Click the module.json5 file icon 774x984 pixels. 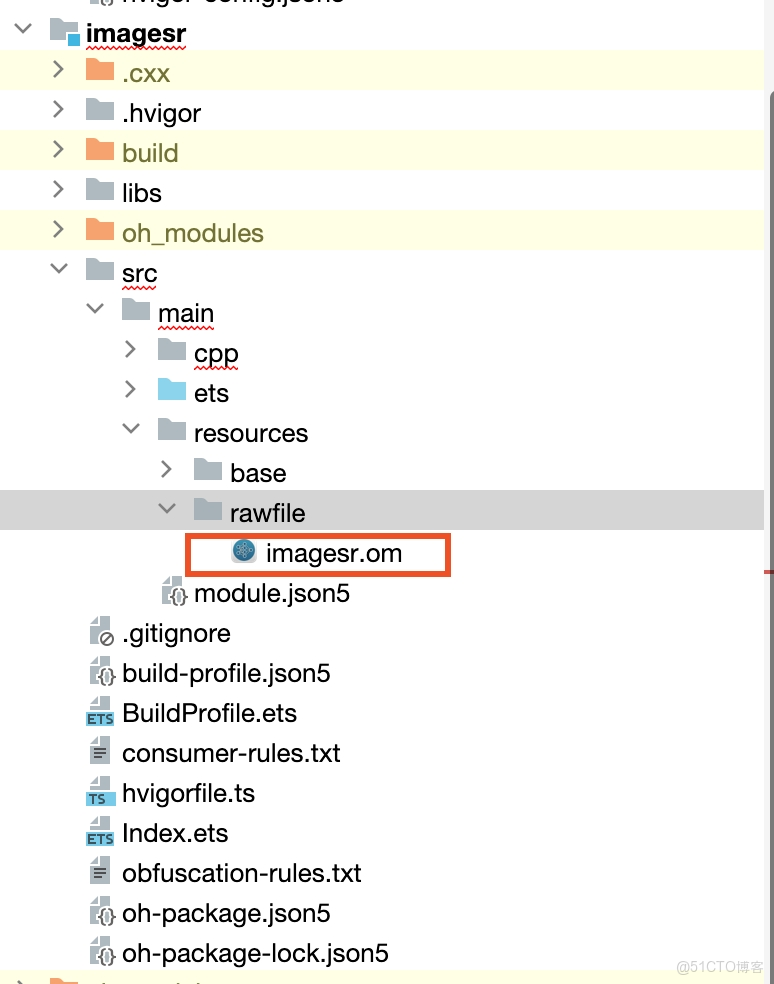coord(173,593)
